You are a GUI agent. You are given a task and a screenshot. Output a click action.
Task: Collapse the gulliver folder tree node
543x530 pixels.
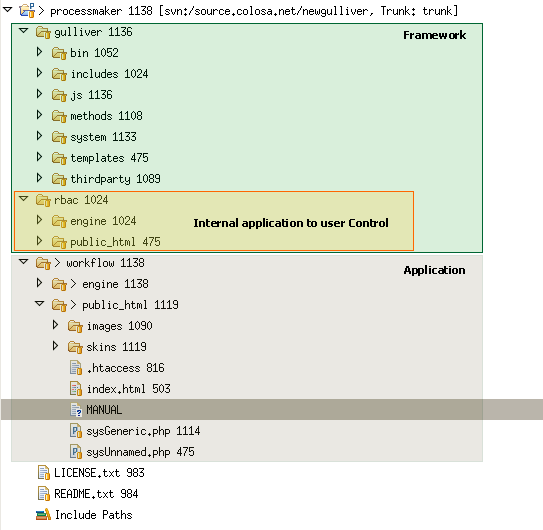click(x=24, y=31)
